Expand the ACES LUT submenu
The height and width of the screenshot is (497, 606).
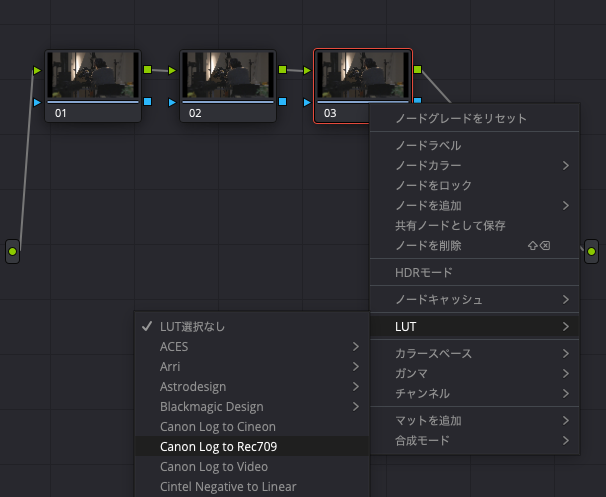174,346
